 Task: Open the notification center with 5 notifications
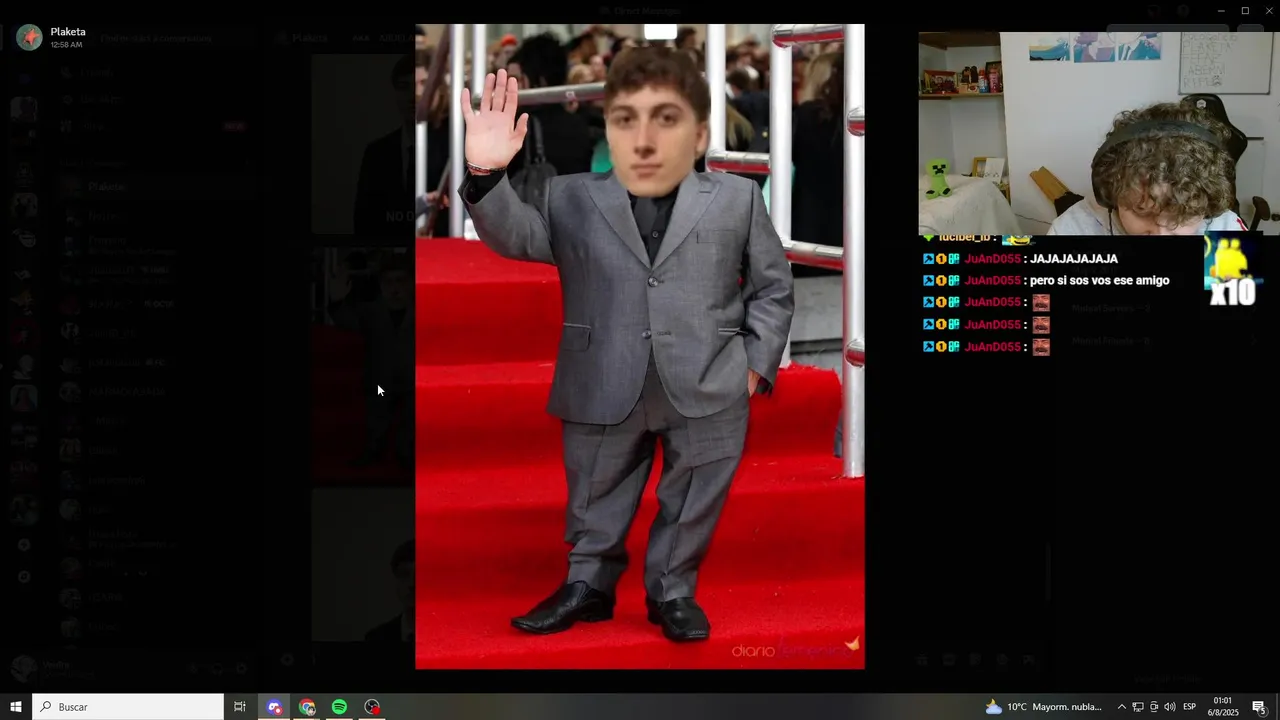point(1260,707)
